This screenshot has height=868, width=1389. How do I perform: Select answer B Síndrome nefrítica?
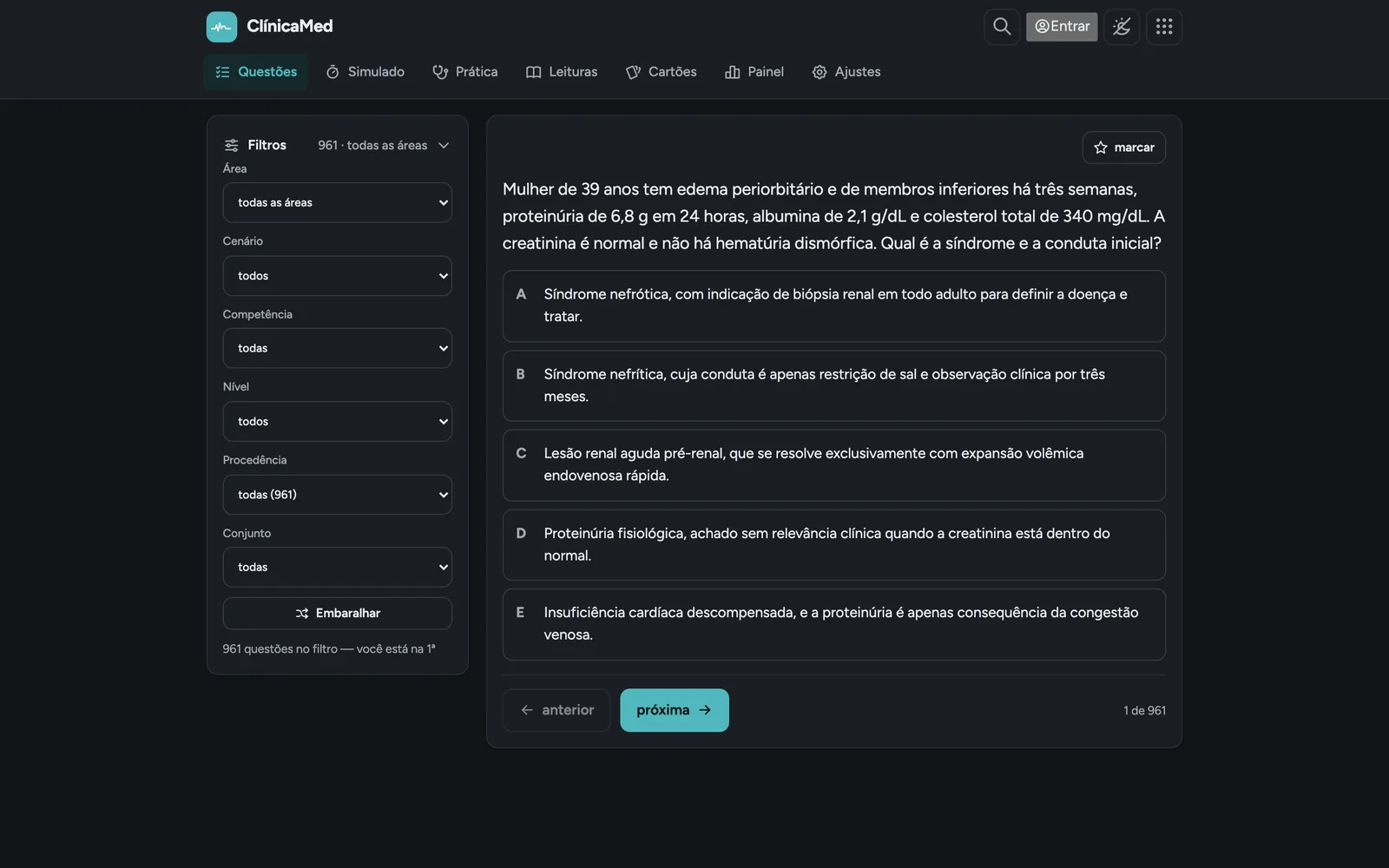coord(834,385)
